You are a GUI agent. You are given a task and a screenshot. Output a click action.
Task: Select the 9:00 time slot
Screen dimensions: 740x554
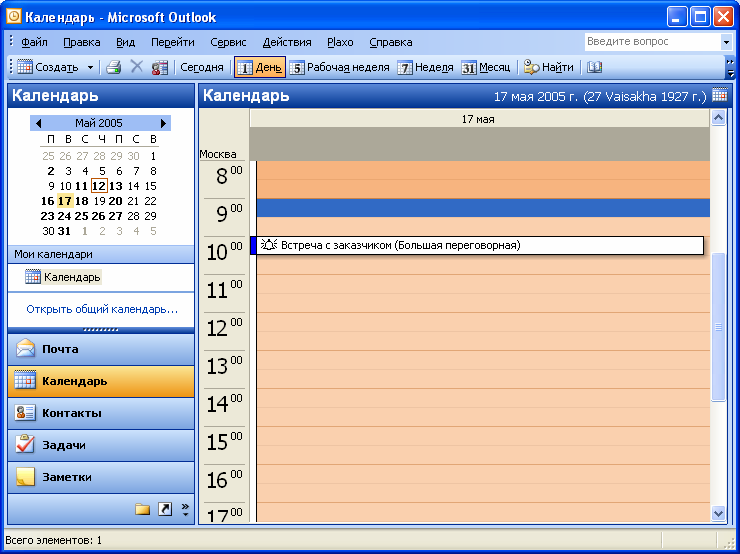pyautogui.click(x=483, y=208)
